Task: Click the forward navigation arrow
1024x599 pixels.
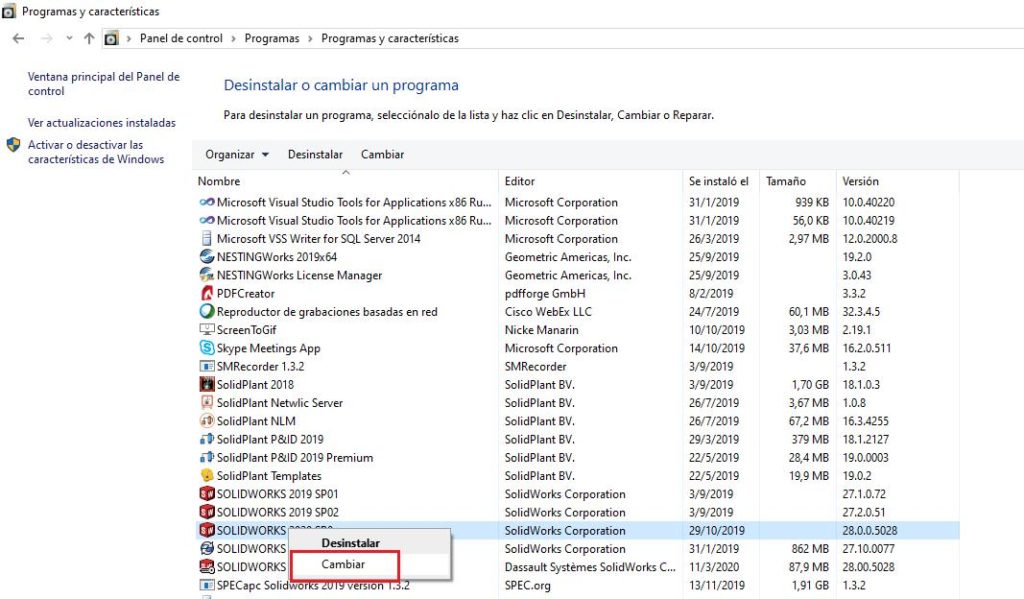Action: pyautogui.click(x=46, y=39)
